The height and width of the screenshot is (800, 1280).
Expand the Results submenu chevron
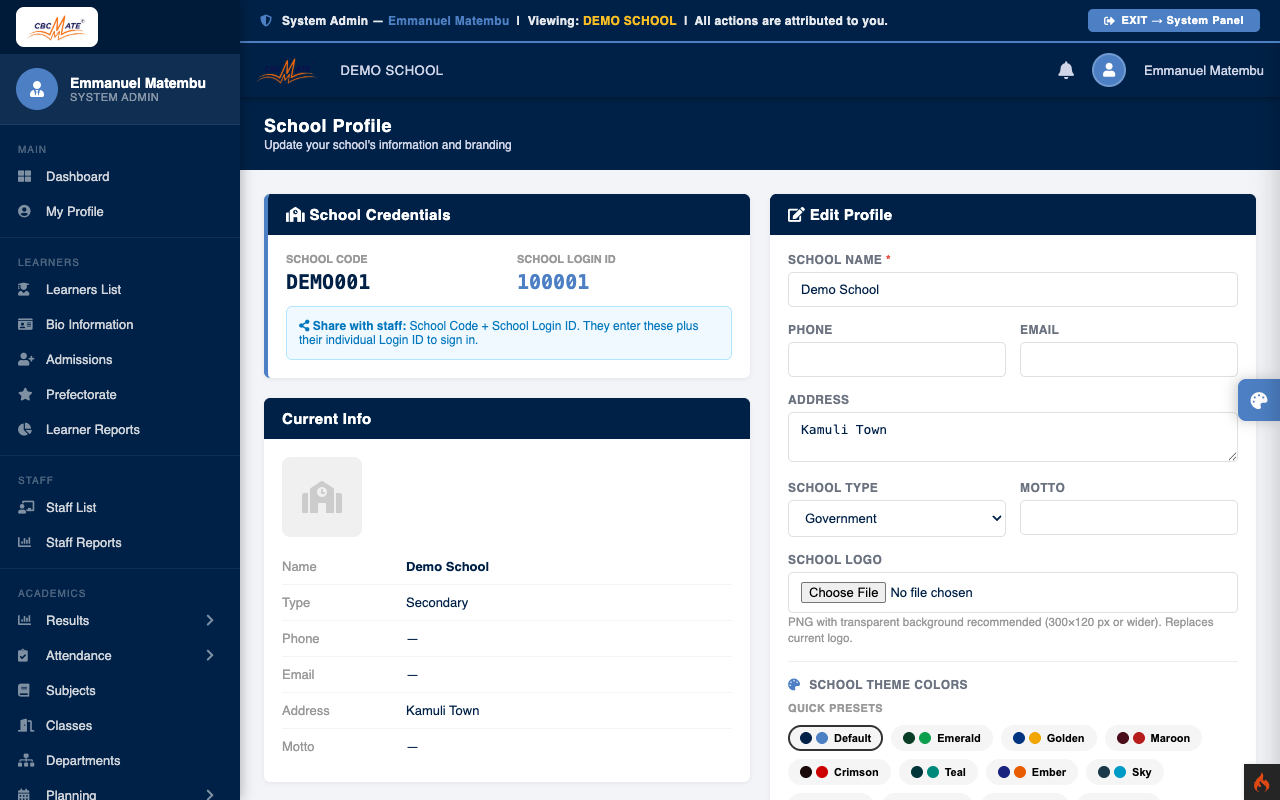point(210,620)
